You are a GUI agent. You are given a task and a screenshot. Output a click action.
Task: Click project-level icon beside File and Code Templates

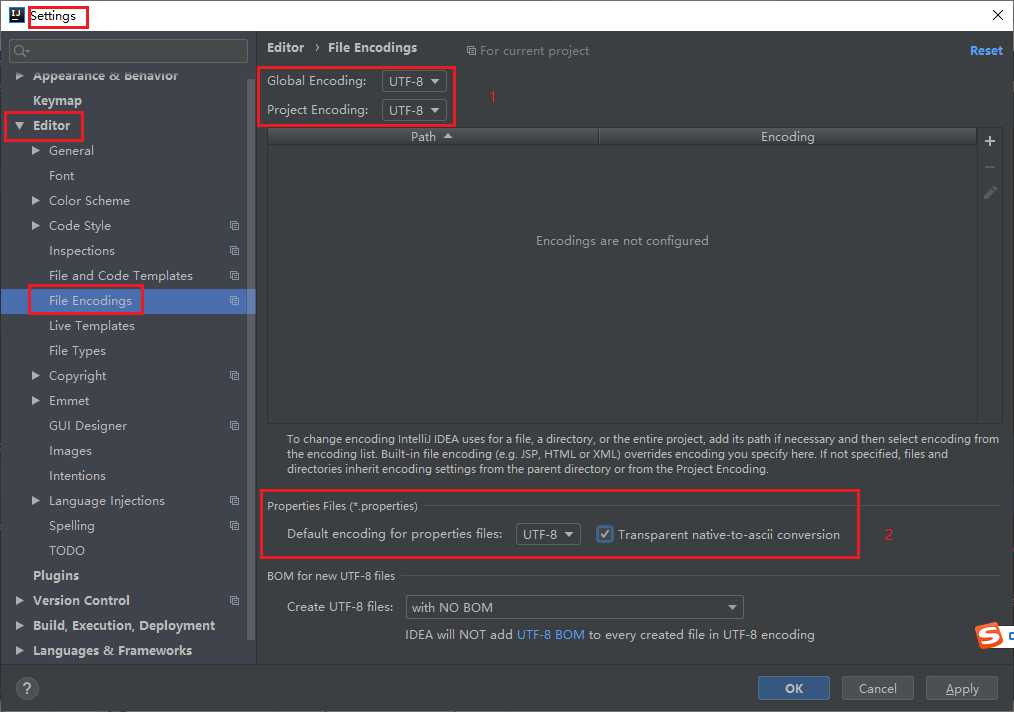pos(234,275)
